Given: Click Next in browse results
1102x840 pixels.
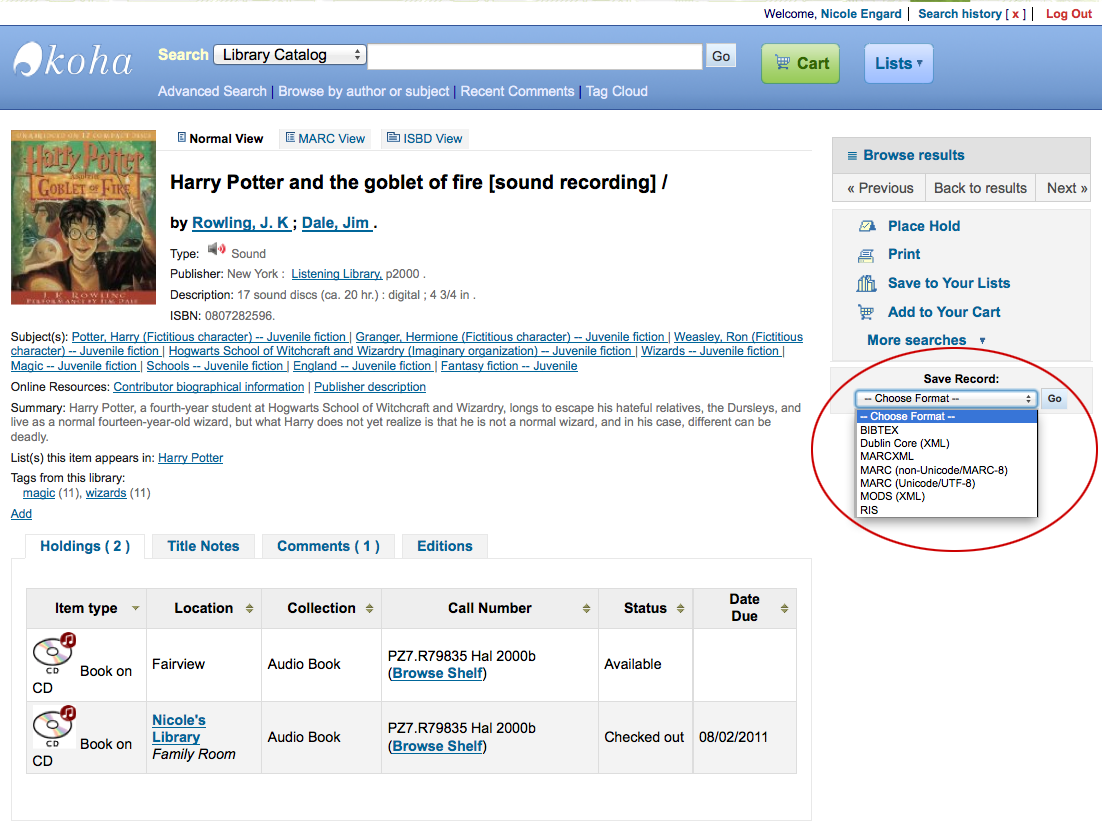Looking at the screenshot, I should click(1065, 188).
